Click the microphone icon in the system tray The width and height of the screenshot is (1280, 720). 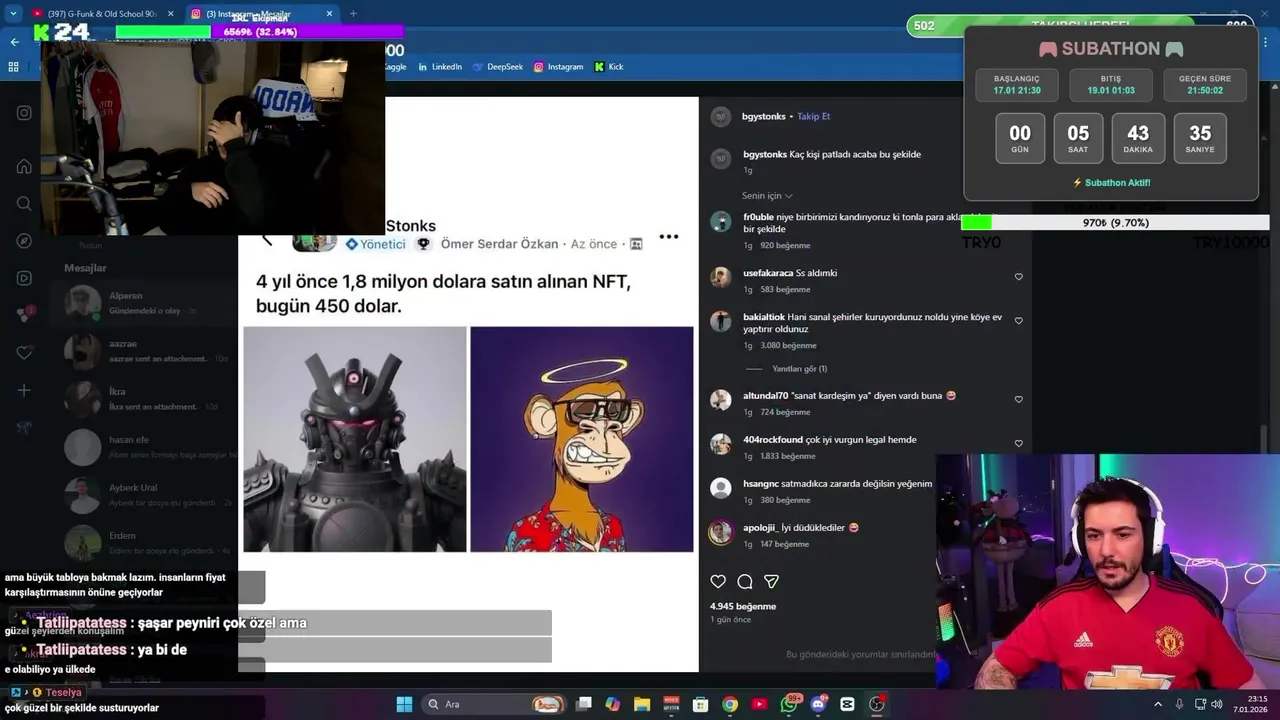click(1179, 704)
